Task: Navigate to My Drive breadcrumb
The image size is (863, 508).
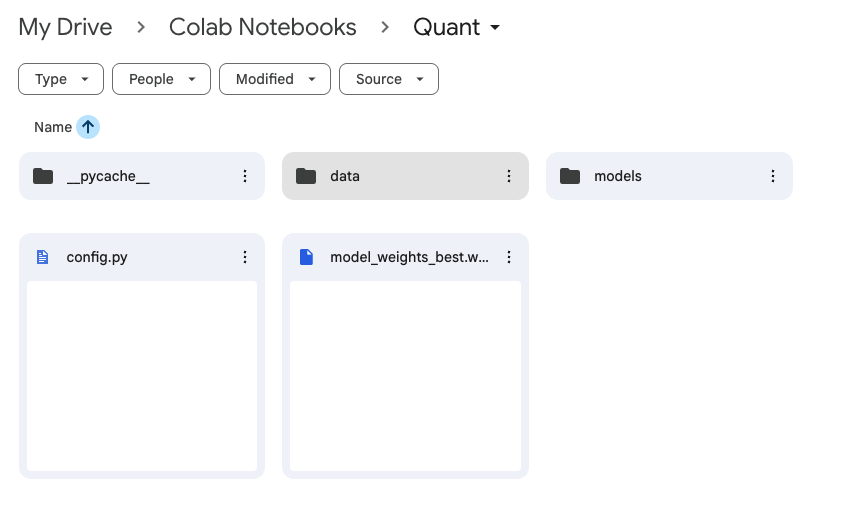Action: click(65, 27)
